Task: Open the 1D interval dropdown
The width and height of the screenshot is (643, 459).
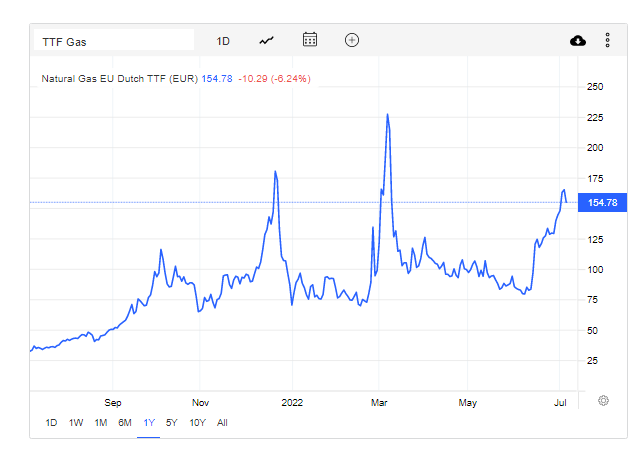Action: pyautogui.click(x=223, y=41)
